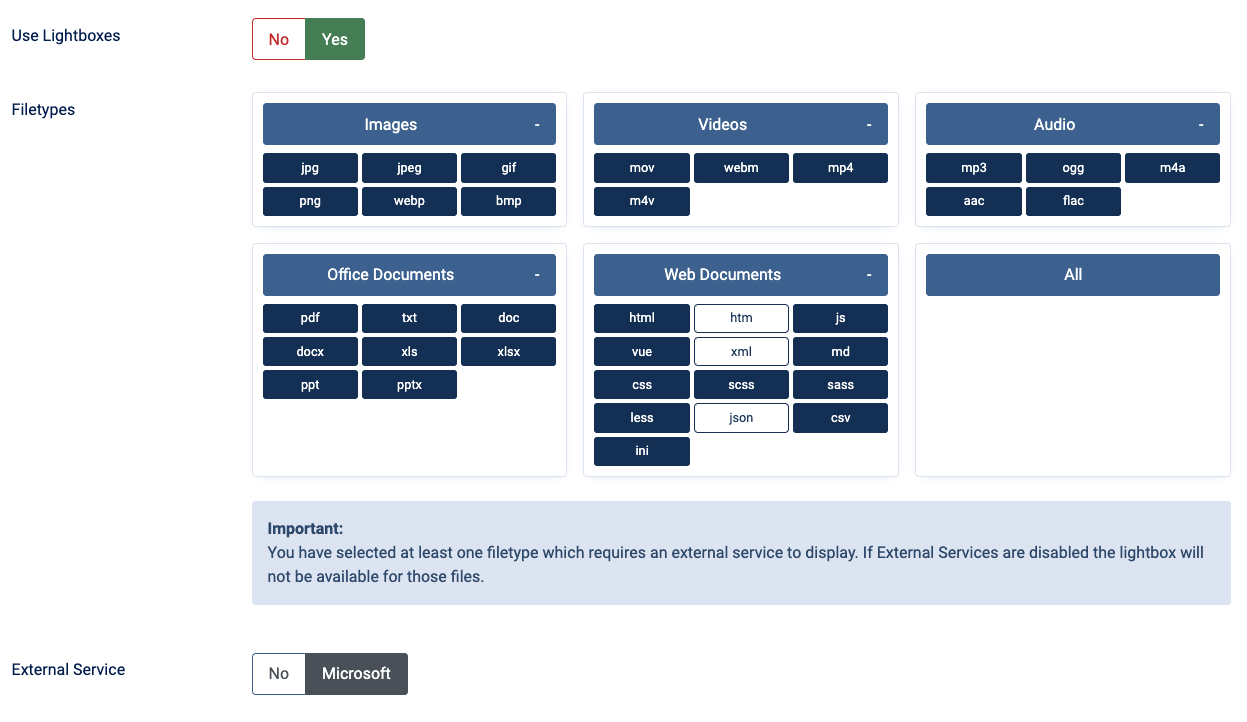Enable the json filetype
The width and height of the screenshot is (1247, 722).
(741, 418)
